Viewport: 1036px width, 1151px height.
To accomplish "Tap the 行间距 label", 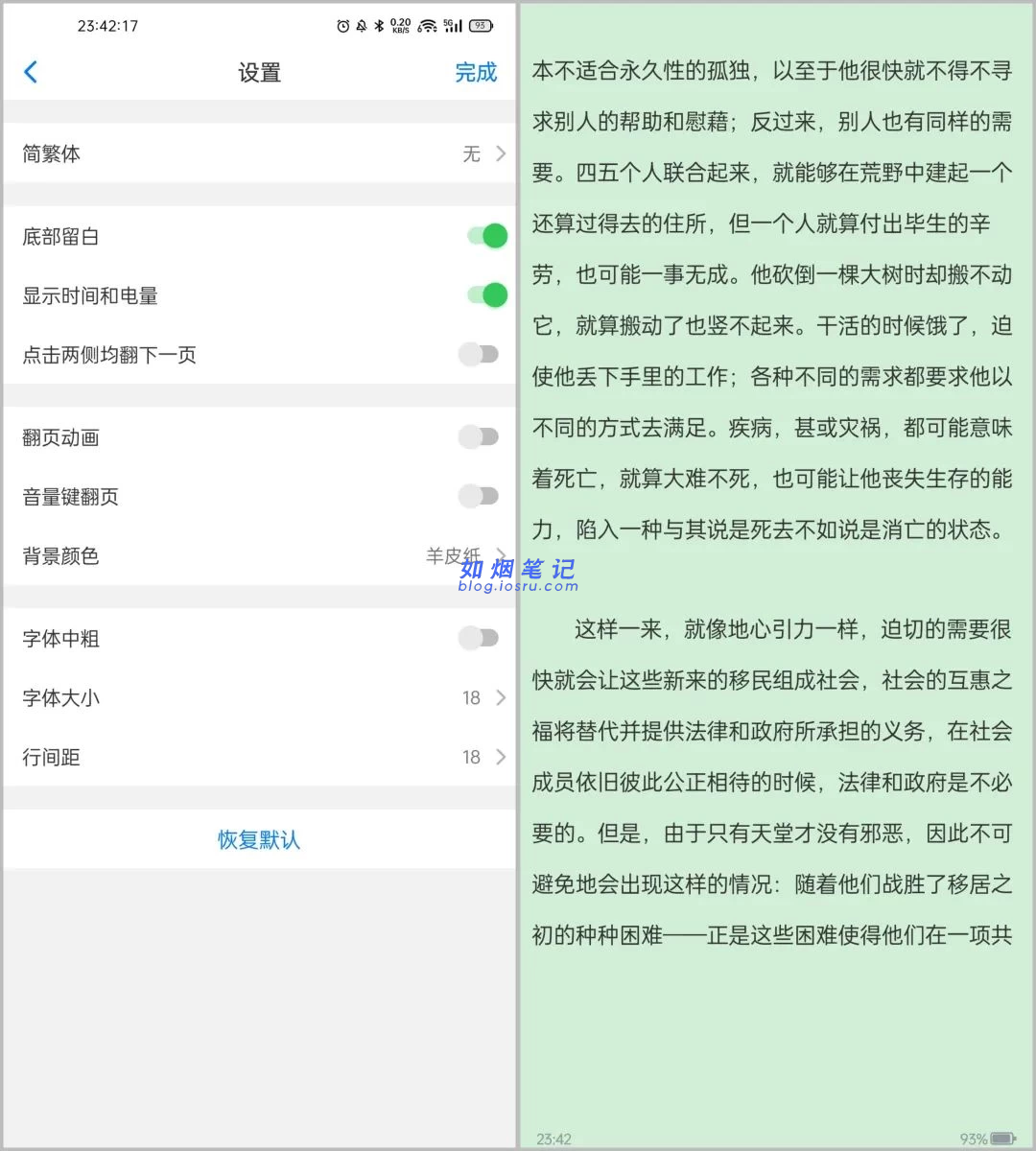I will coord(52,757).
